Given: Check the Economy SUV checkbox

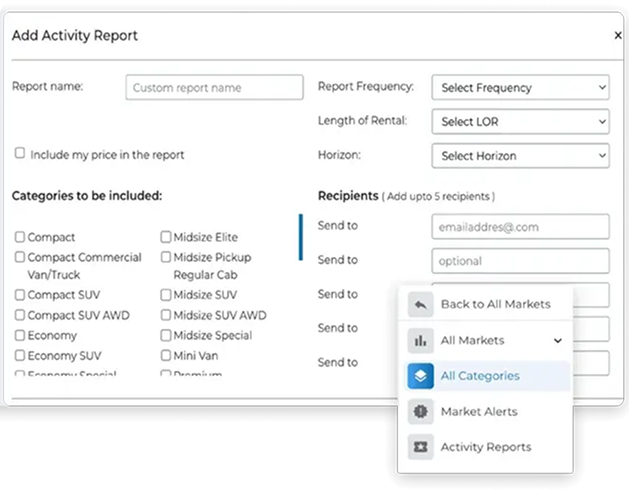Looking at the screenshot, I should (20, 355).
